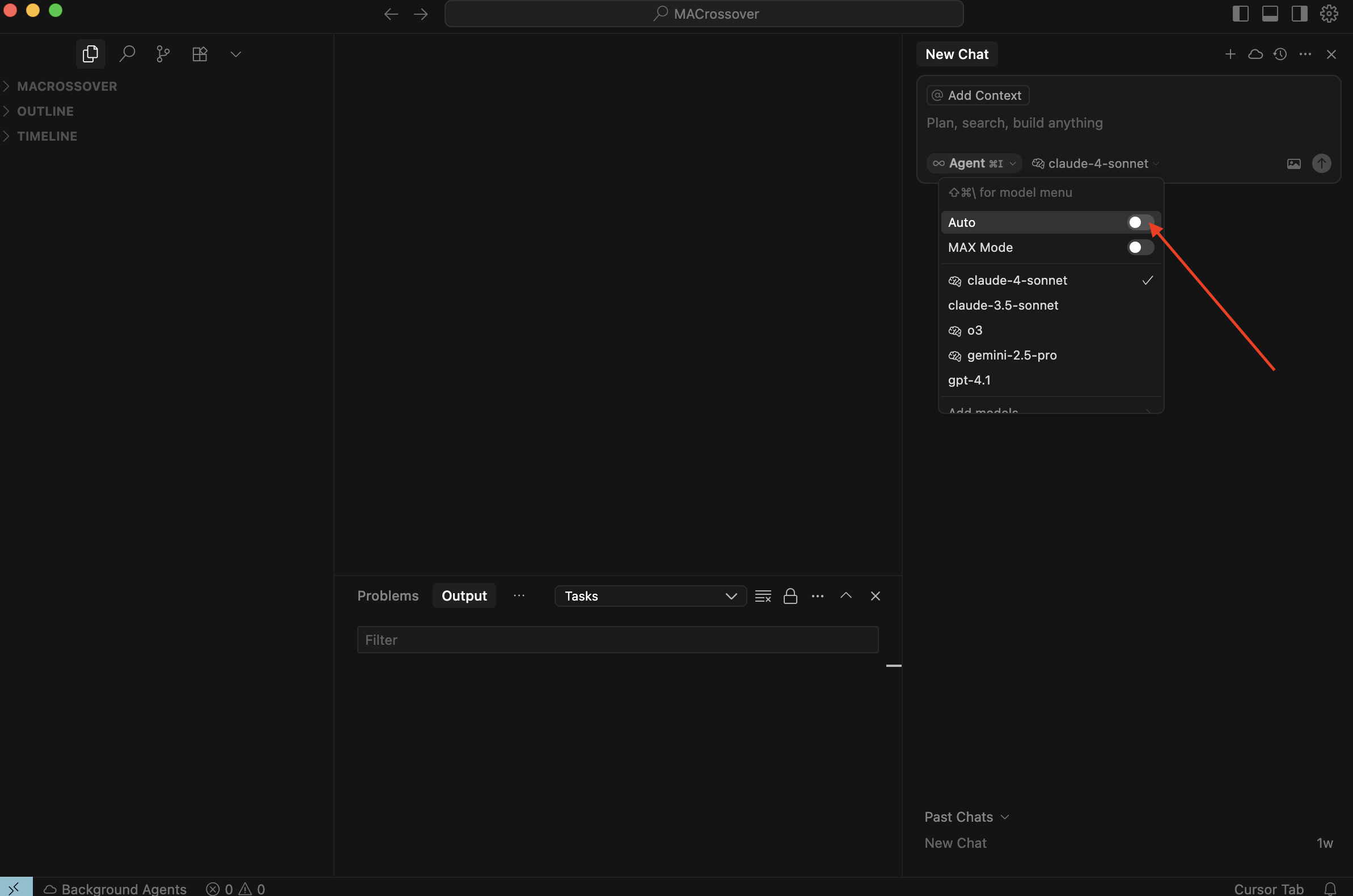
Task: Switch to the Problems tab
Action: click(387, 595)
